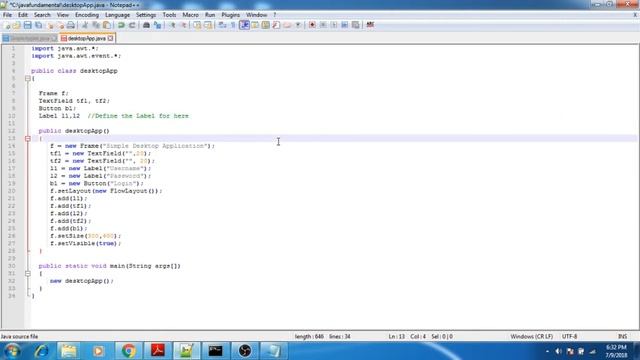The width and height of the screenshot is (640, 360).
Task: Undo last edit with toolbar arrow
Action: pos(121,25)
